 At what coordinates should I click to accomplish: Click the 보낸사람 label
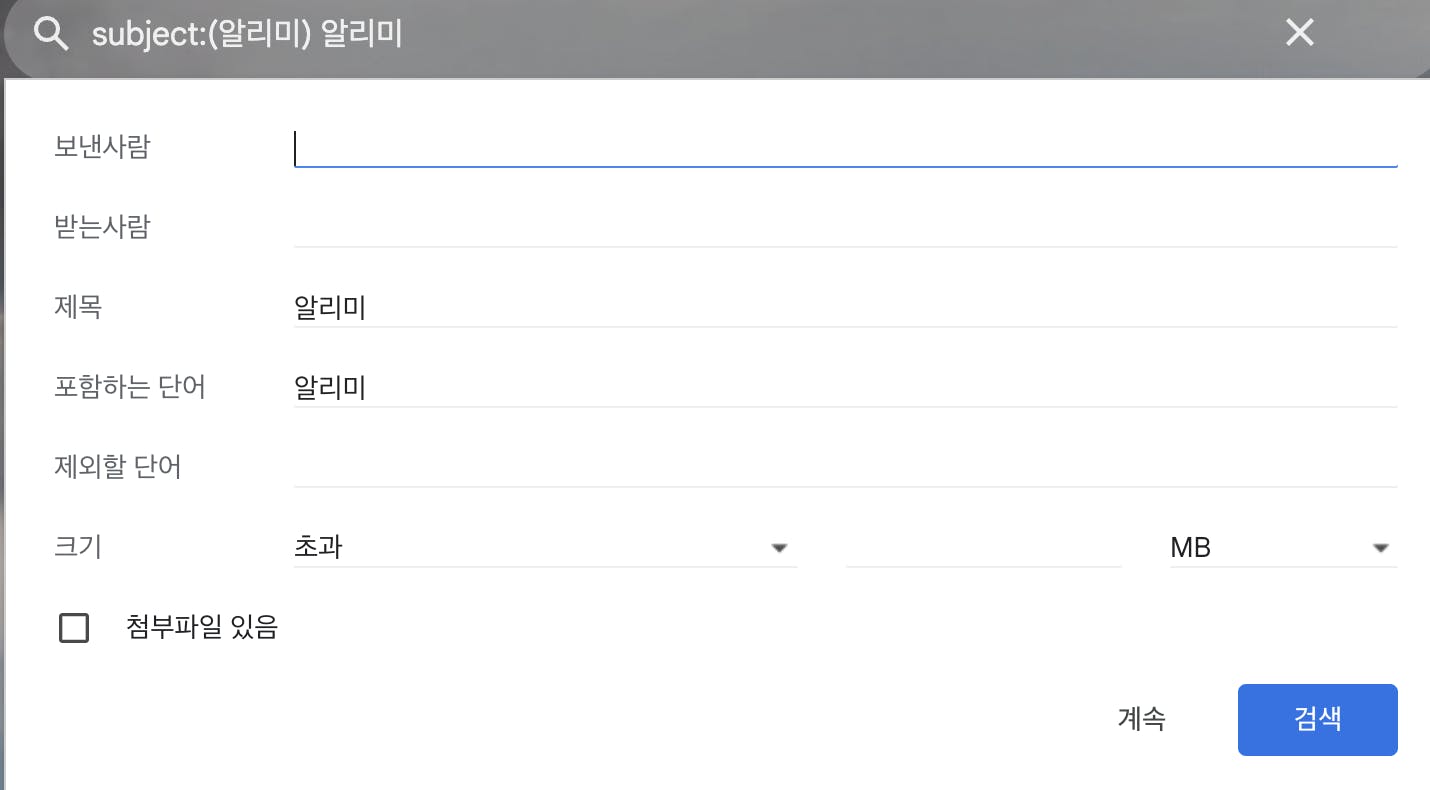[102, 147]
